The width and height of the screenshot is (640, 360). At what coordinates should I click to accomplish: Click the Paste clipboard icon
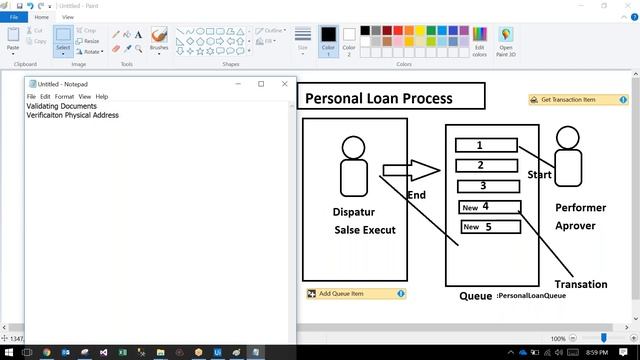click(x=13, y=35)
